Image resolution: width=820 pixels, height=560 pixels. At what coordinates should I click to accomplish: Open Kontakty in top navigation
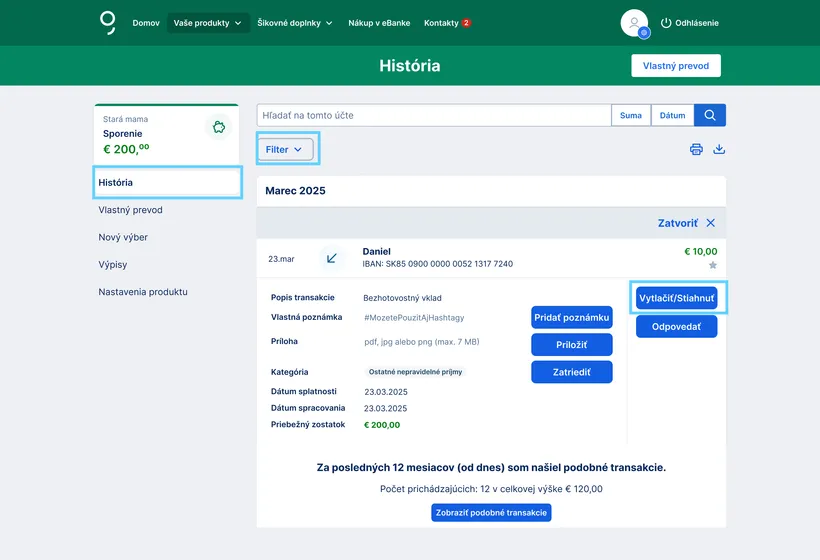(441, 23)
